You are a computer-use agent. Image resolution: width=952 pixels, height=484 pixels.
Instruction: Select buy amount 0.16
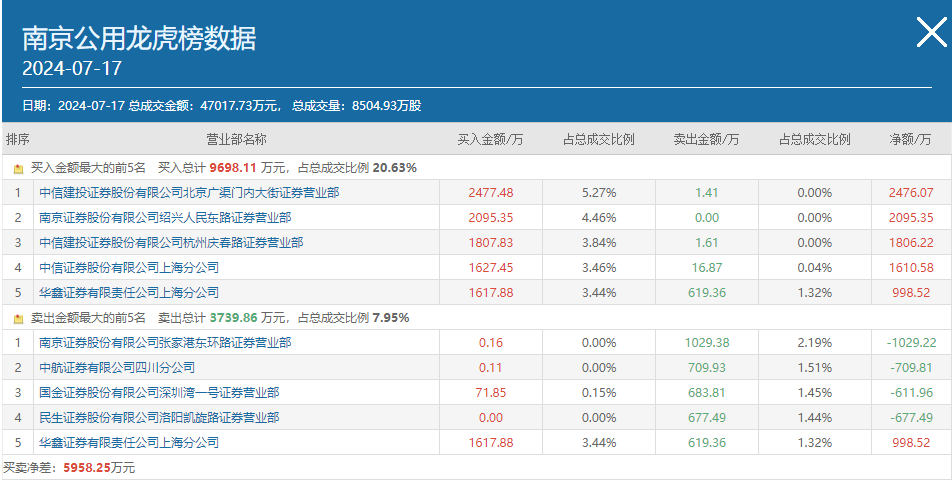491,343
